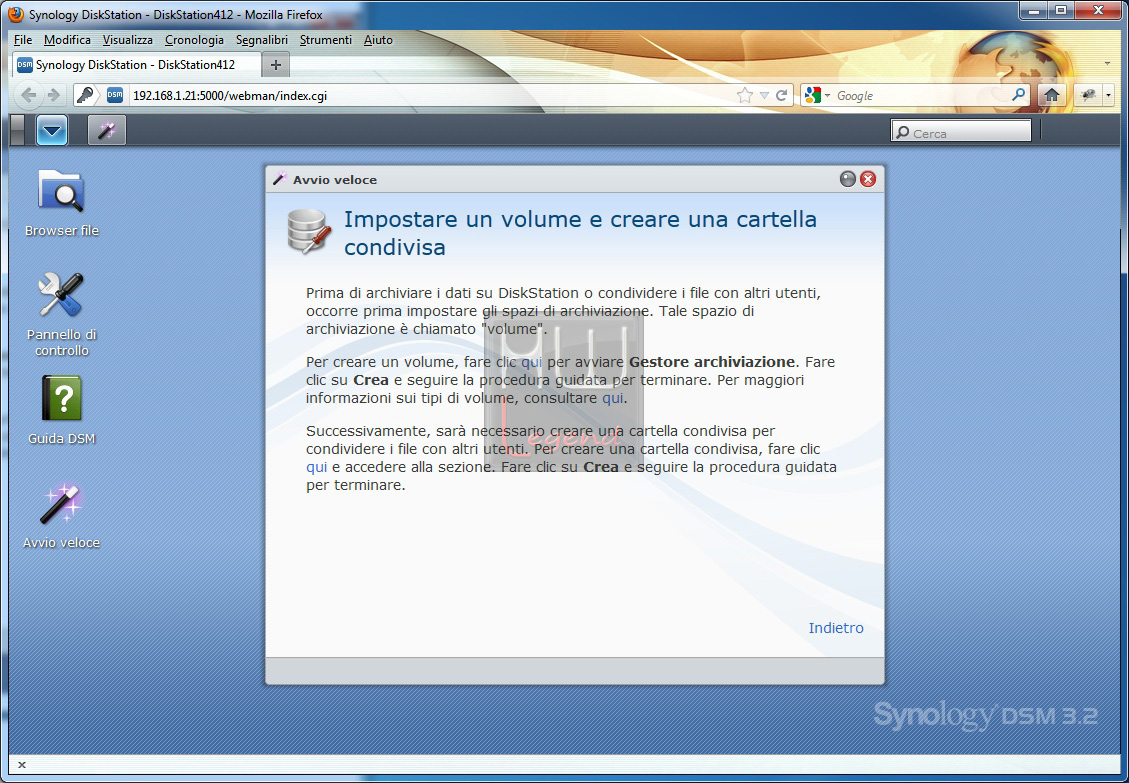Bookmark the page with the star icon
The image size is (1129, 783).
(745, 95)
